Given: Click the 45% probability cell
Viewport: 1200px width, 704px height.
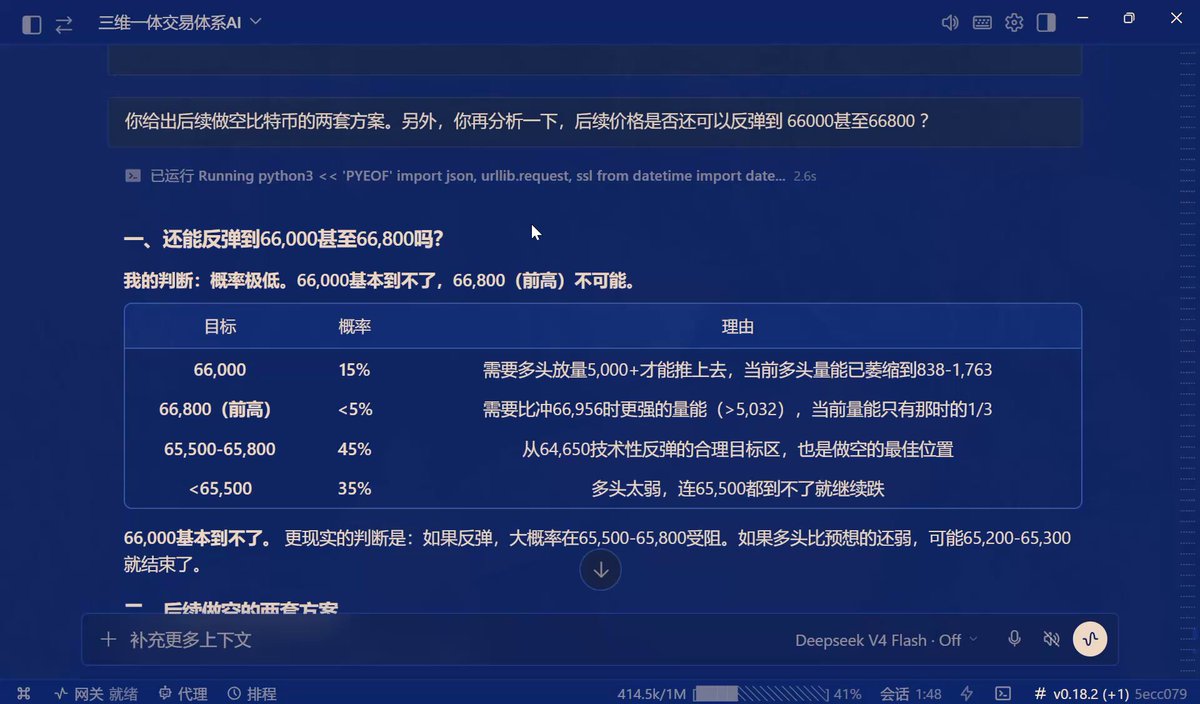Looking at the screenshot, I should tap(354, 449).
